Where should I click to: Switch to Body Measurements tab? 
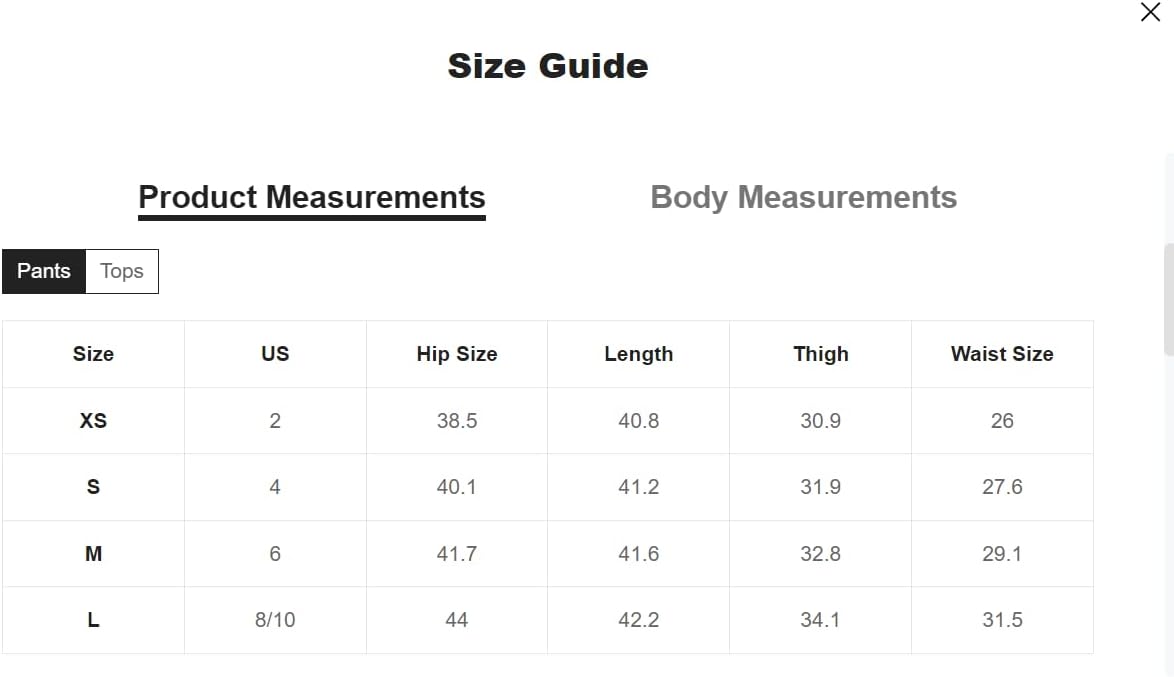[803, 198]
